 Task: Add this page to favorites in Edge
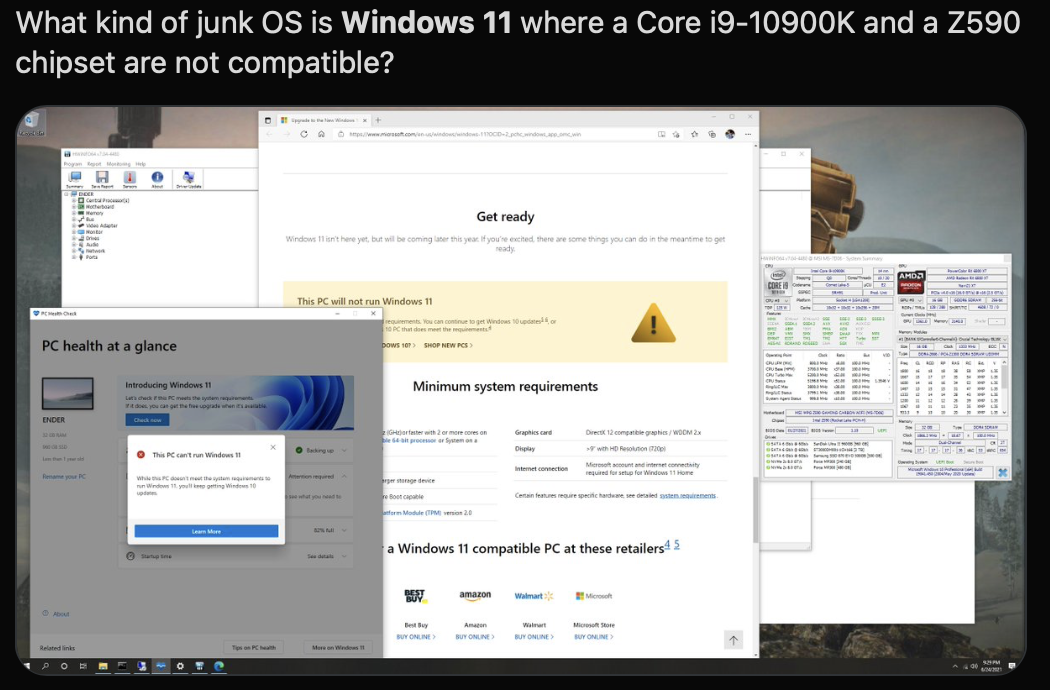676,134
